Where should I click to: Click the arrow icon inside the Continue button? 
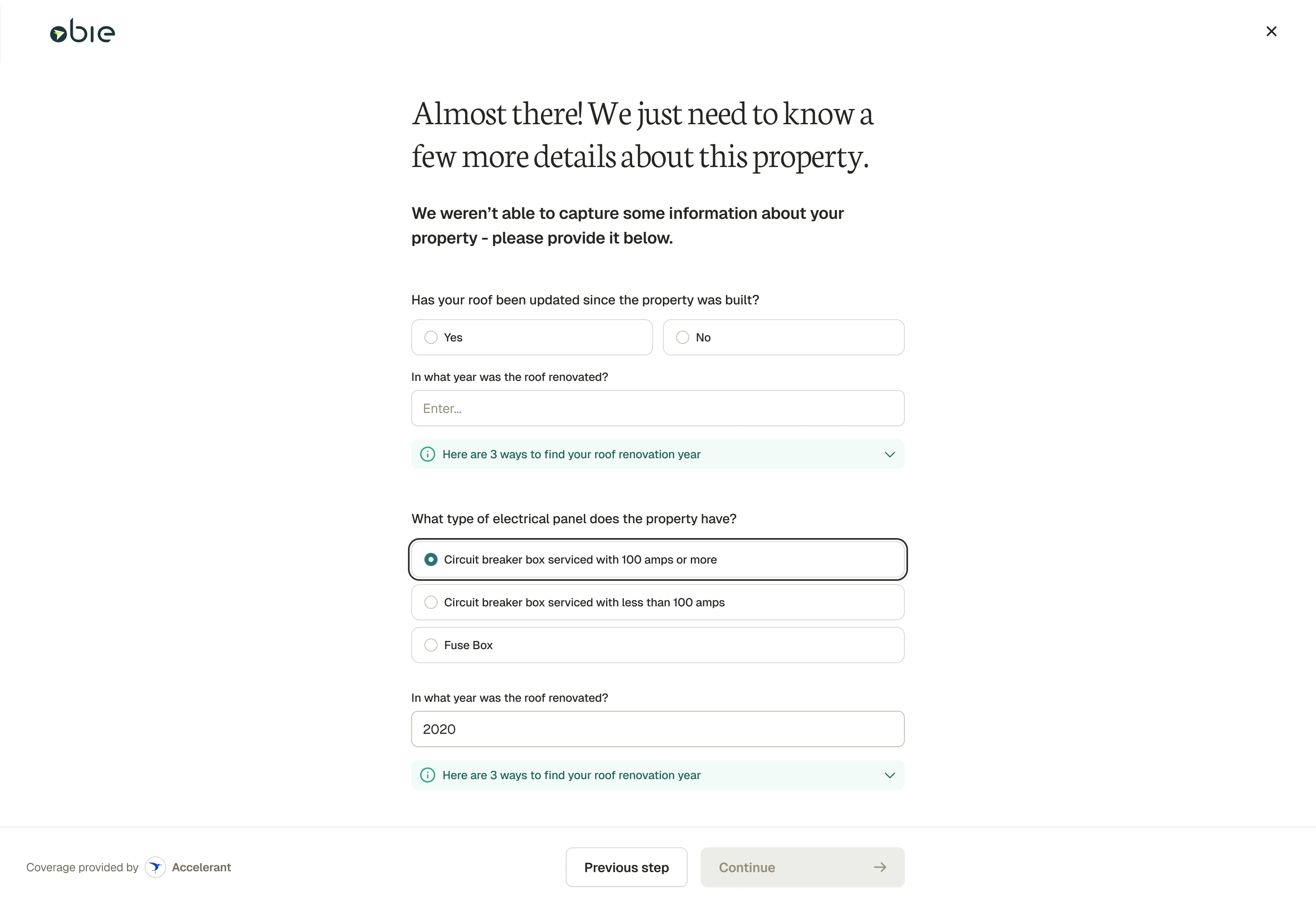(880, 867)
